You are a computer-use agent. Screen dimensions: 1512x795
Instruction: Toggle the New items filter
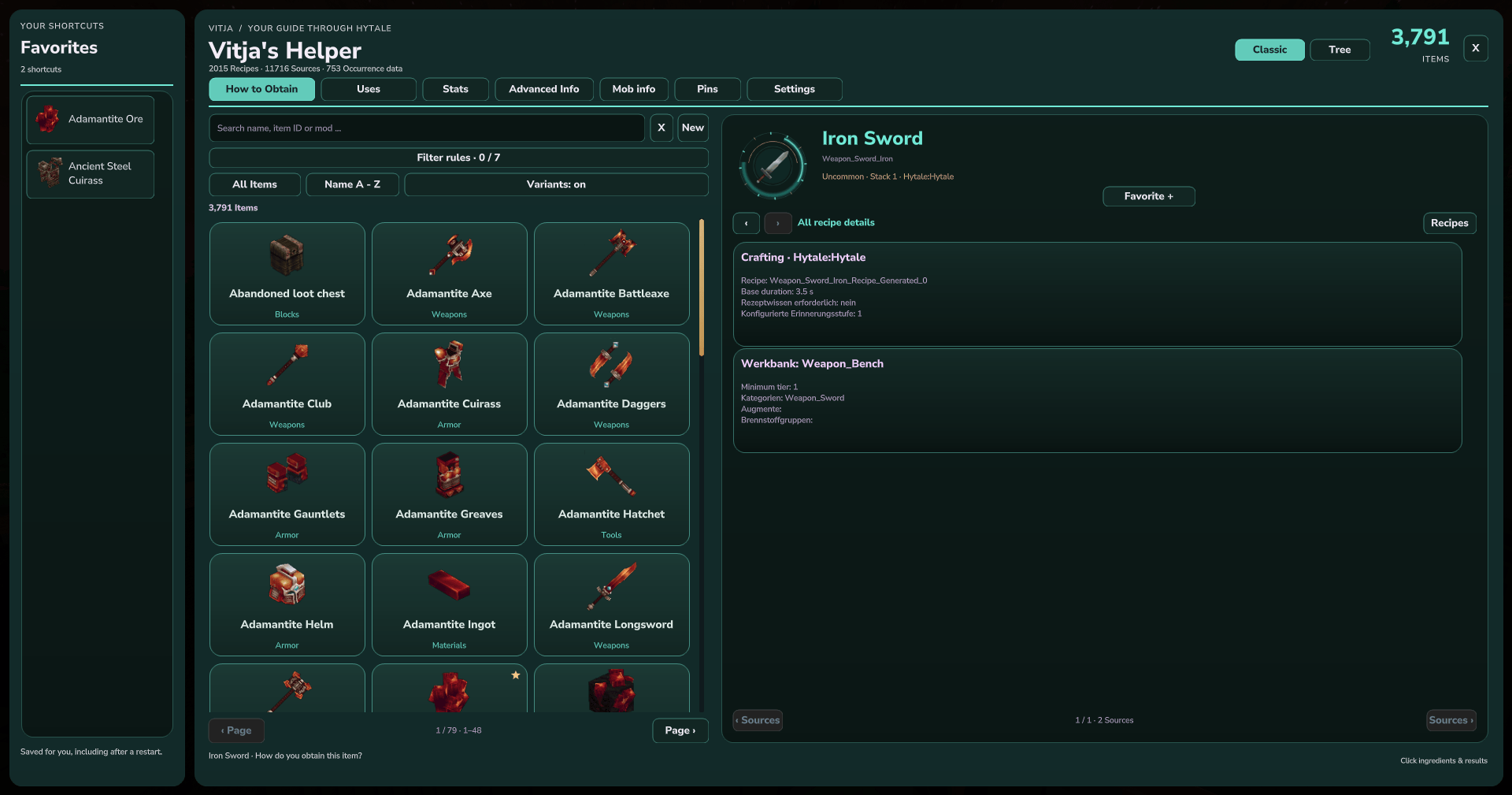693,128
